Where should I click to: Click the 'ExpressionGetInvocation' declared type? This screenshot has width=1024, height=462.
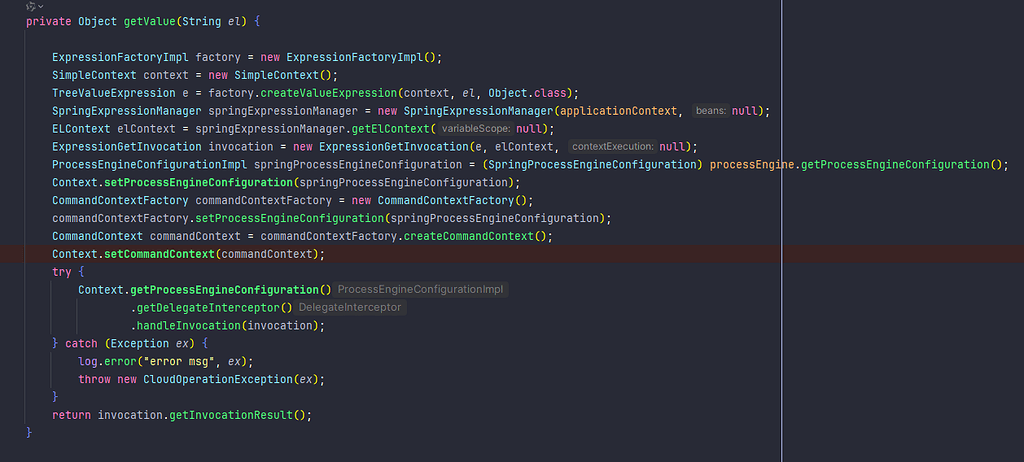[x=127, y=146]
